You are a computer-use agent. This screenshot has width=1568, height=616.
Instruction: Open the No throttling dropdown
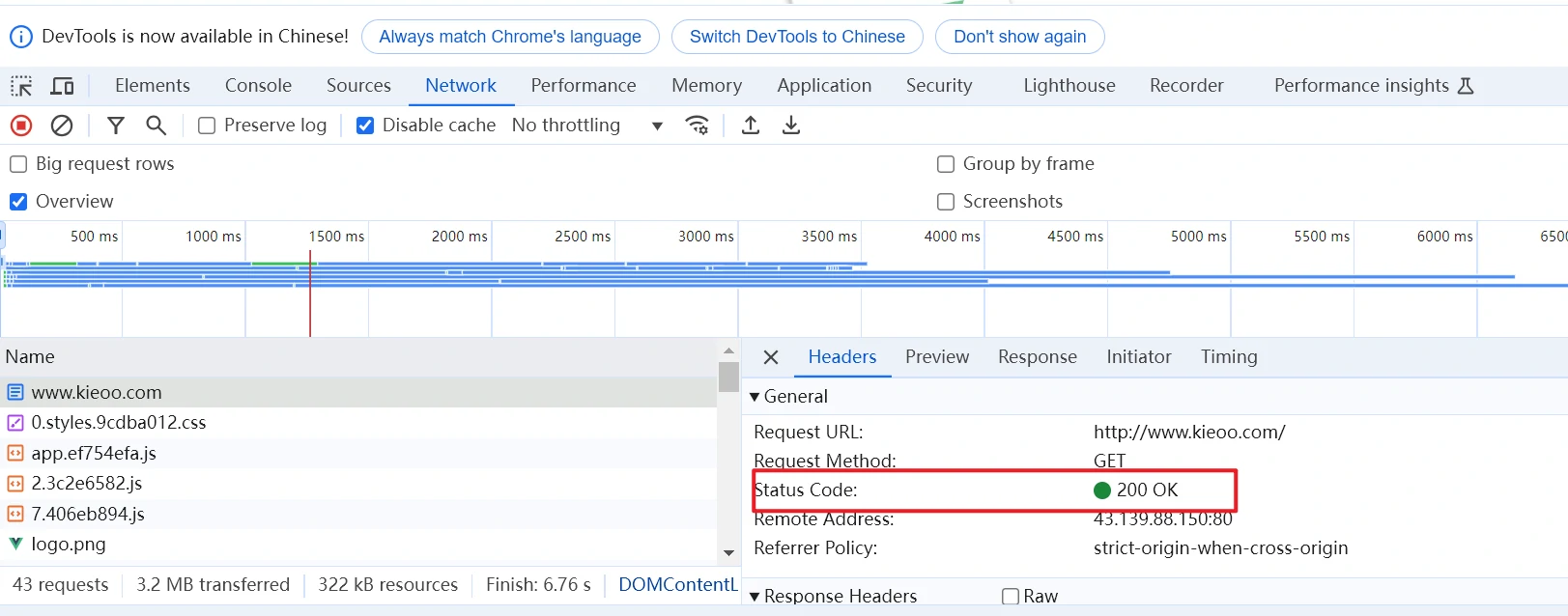click(587, 126)
